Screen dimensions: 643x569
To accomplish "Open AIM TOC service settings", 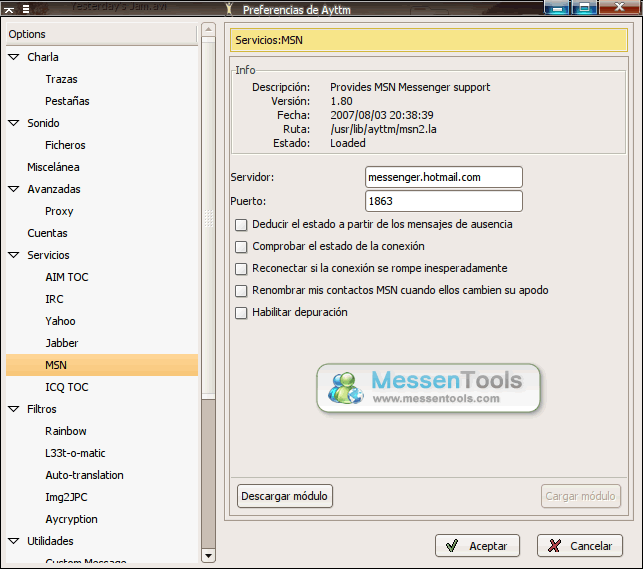I will pos(67,277).
